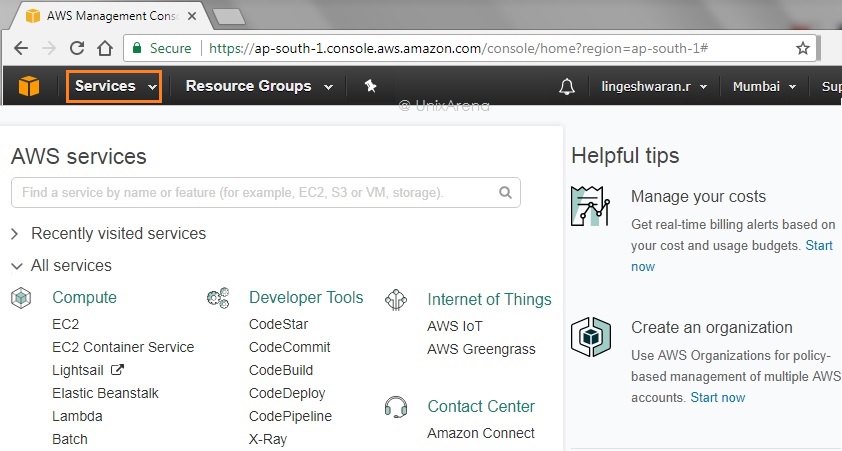Open the notifications bell icon
Image resolution: width=842 pixels, height=451 pixels.
coord(567,87)
